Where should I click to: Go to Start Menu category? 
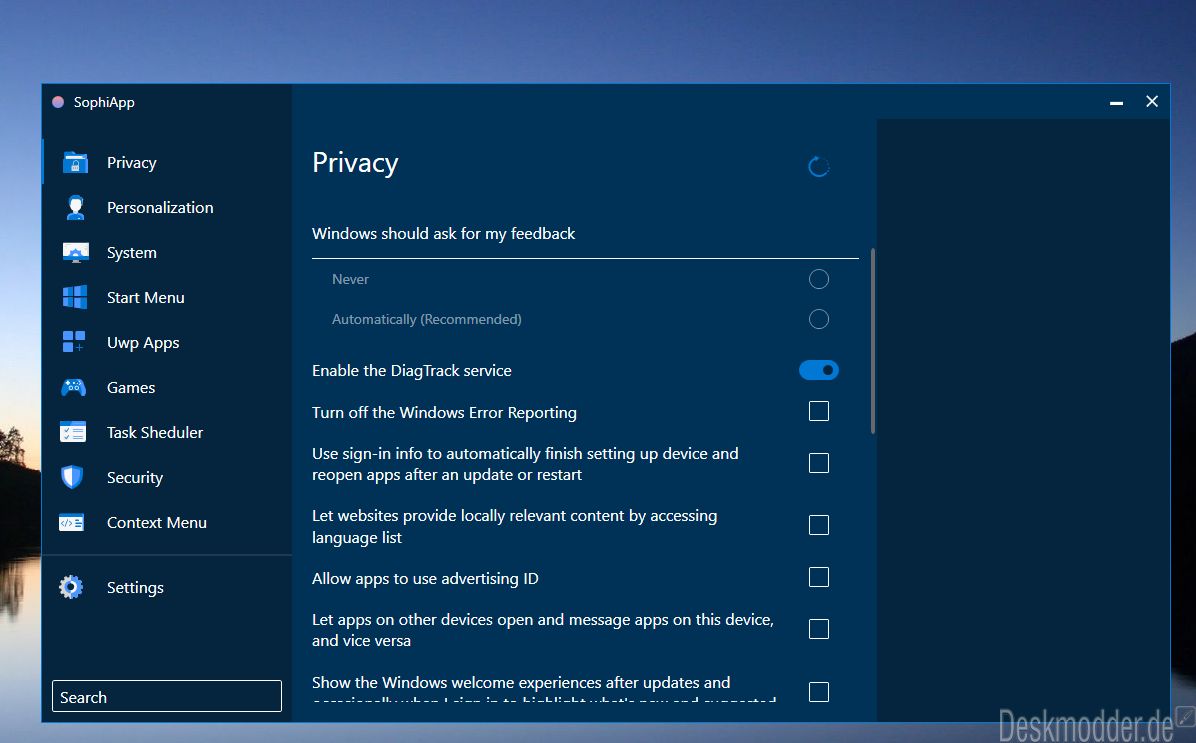[x=146, y=298]
